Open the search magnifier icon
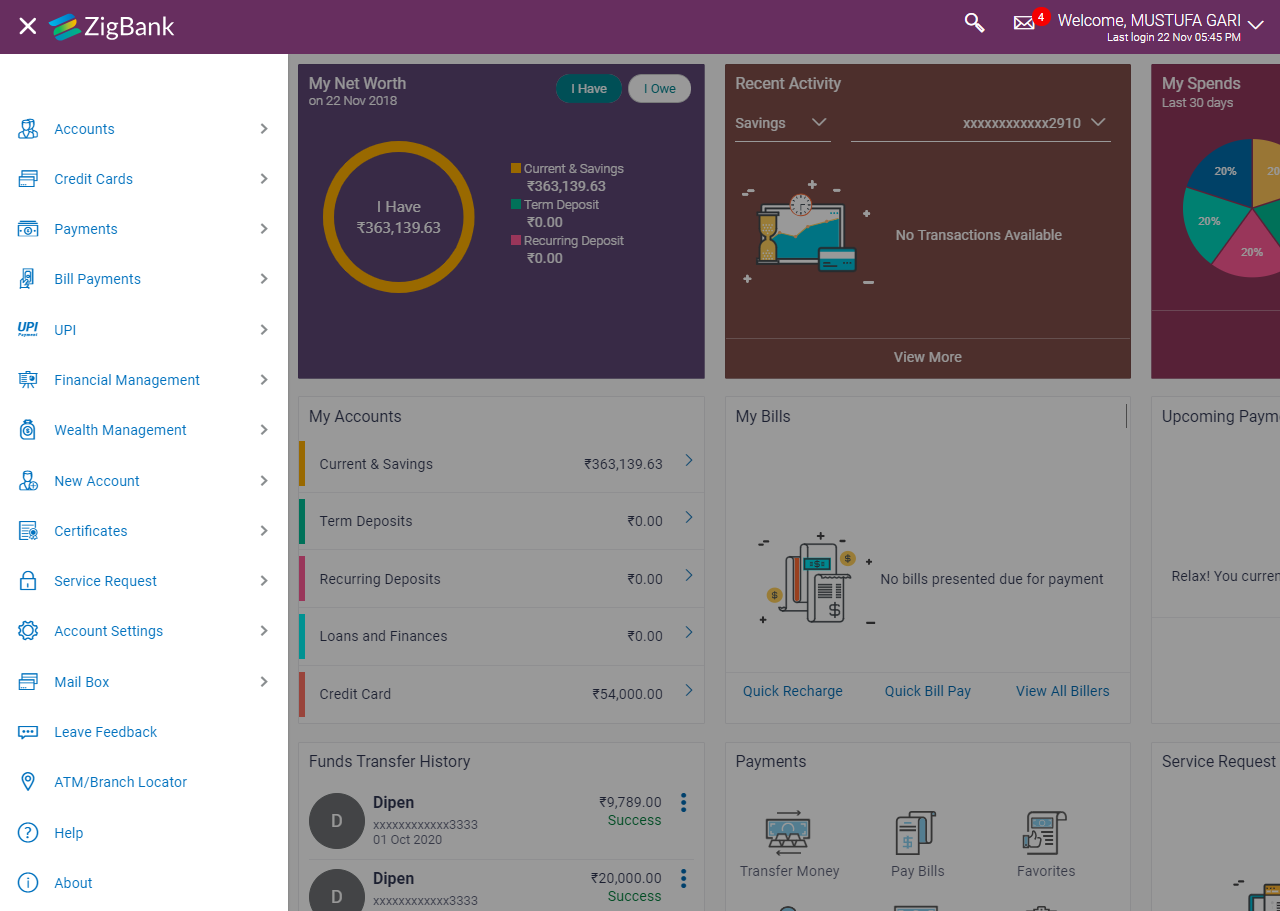 [974, 23]
